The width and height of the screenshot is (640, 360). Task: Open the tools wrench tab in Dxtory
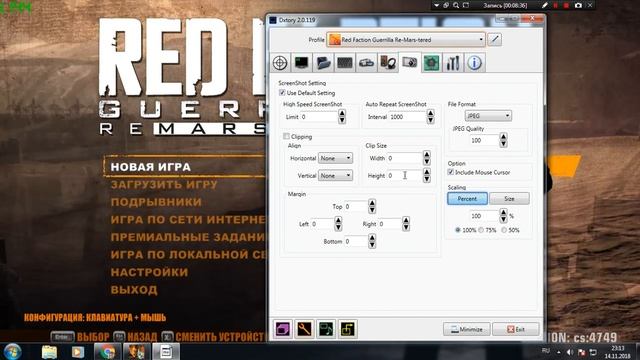click(453, 62)
